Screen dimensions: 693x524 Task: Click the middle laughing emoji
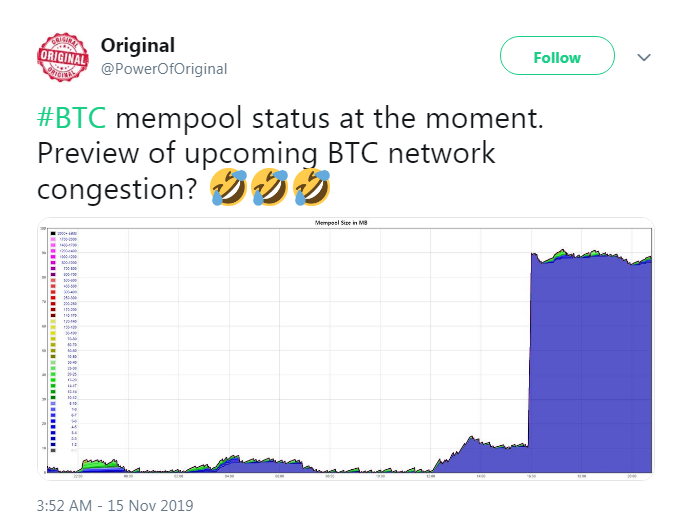coord(269,187)
